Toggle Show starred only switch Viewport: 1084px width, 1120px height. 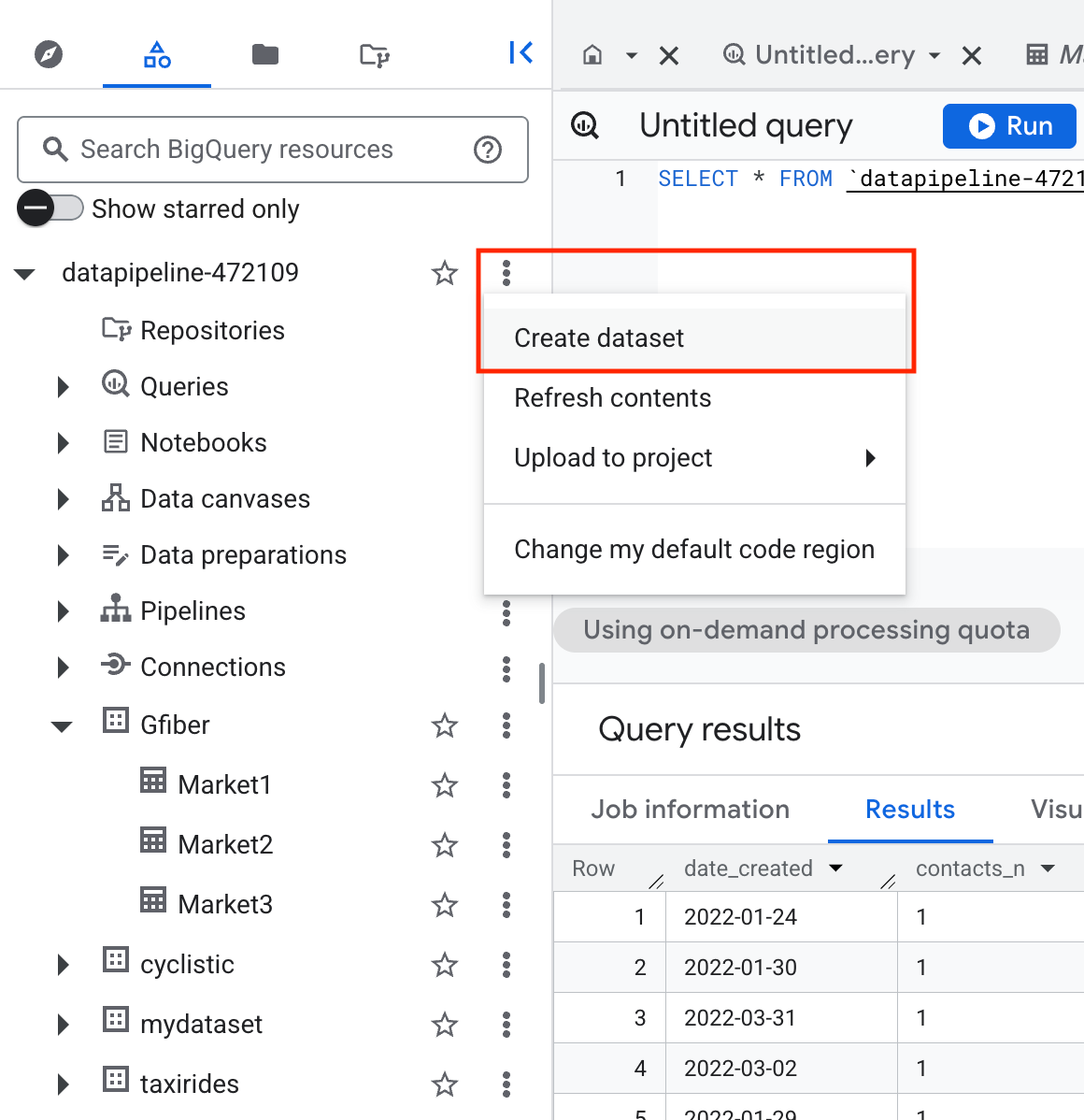coord(50,208)
